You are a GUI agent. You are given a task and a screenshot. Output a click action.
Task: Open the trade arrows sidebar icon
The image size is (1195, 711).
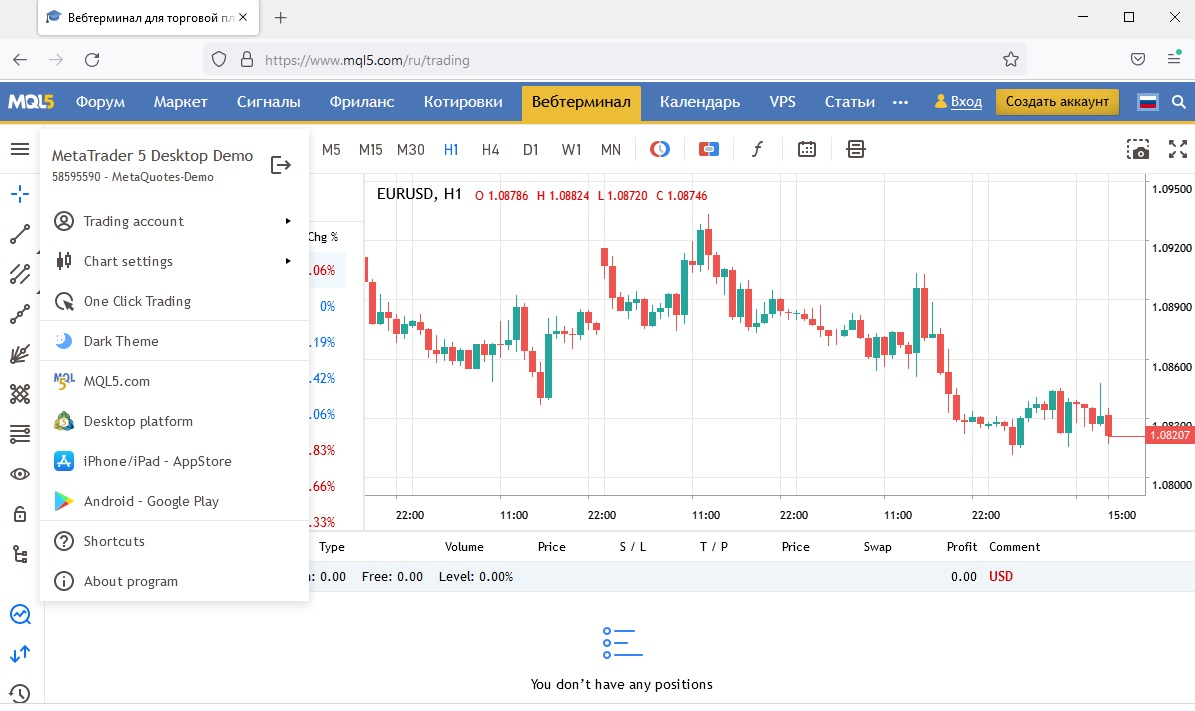pos(20,654)
